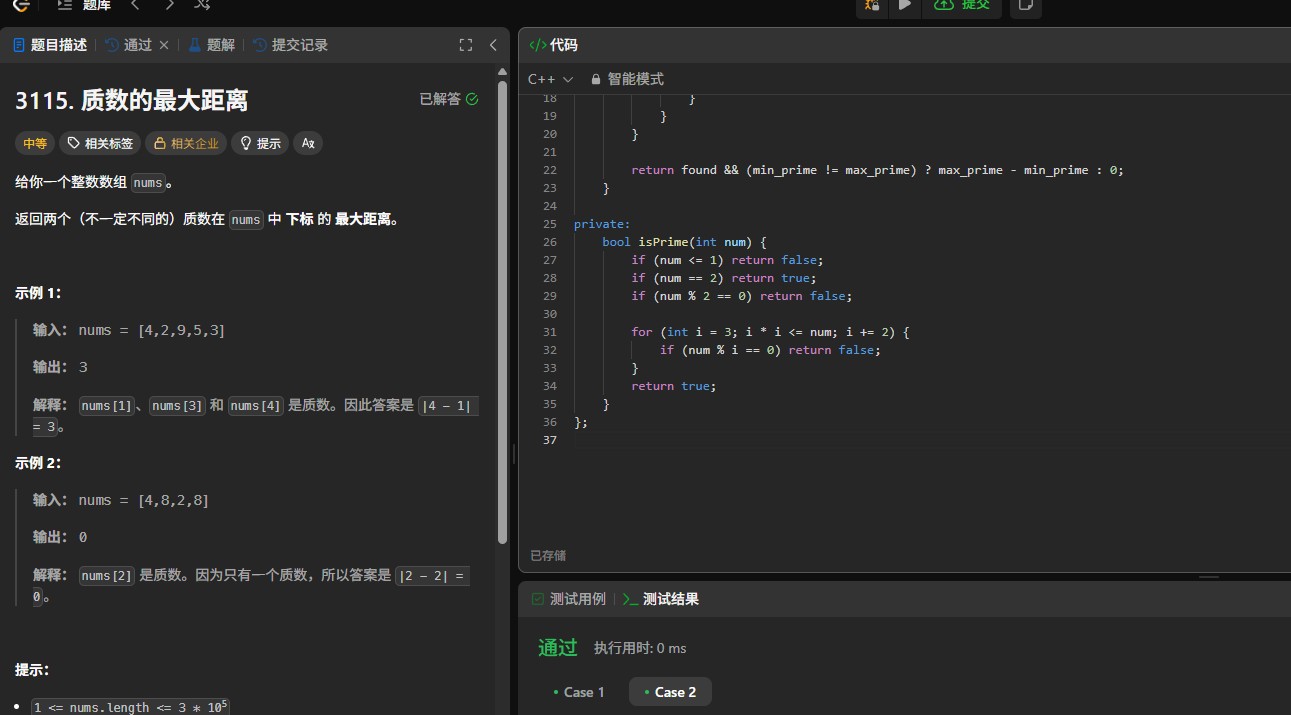Click example input nums = [4,2,9,5,3]

(151, 330)
